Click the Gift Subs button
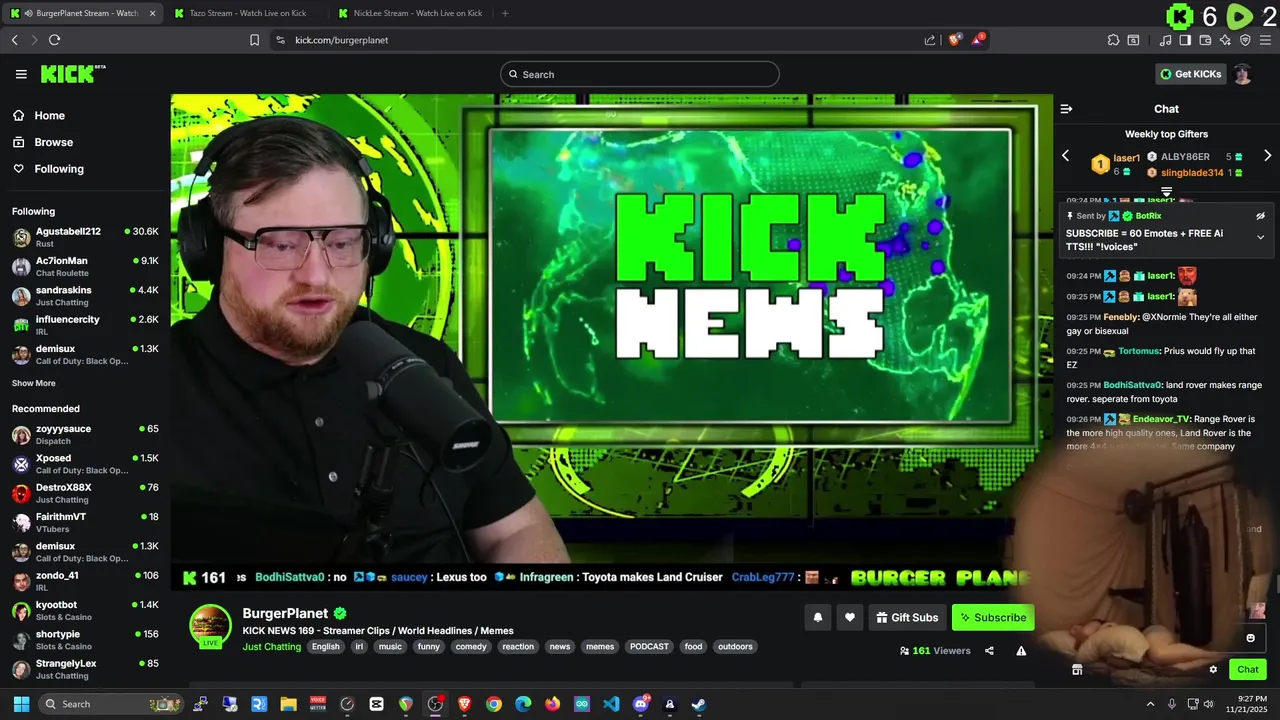Viewport: 1280px width, 720px height. pyautogui.click(x=907, y=617)
